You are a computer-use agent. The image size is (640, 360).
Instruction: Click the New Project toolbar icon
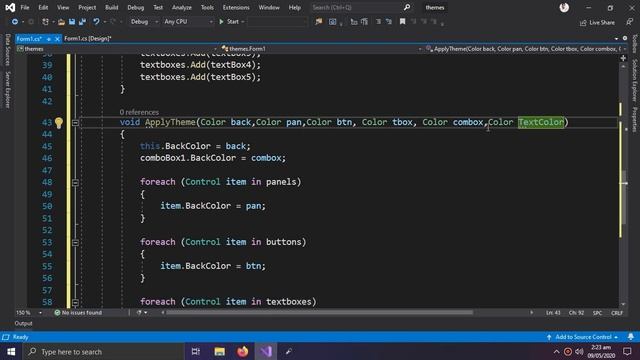coord(45,22)
